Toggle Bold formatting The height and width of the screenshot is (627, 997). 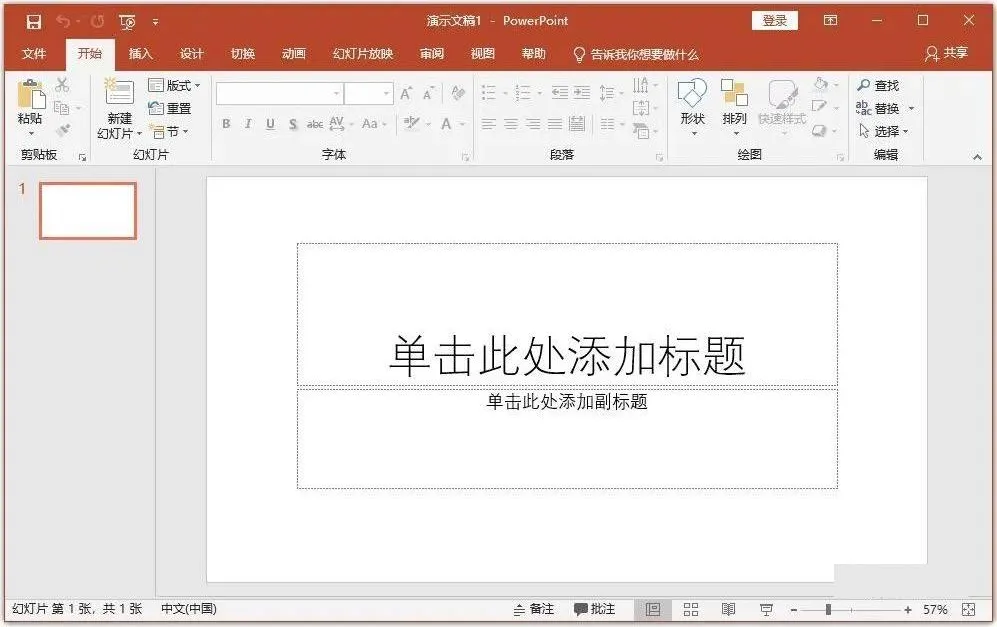[226, 124]
